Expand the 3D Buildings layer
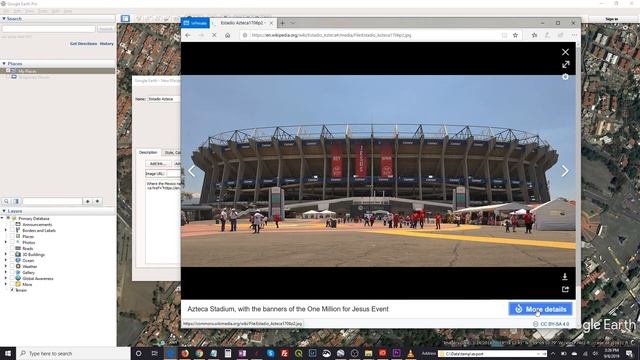The image size is (640, 360). tap(6, 254)
